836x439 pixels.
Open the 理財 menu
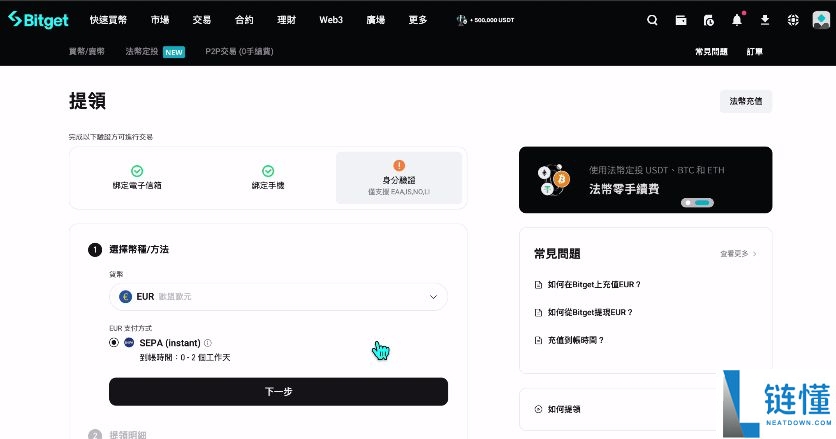coord(286,20)
